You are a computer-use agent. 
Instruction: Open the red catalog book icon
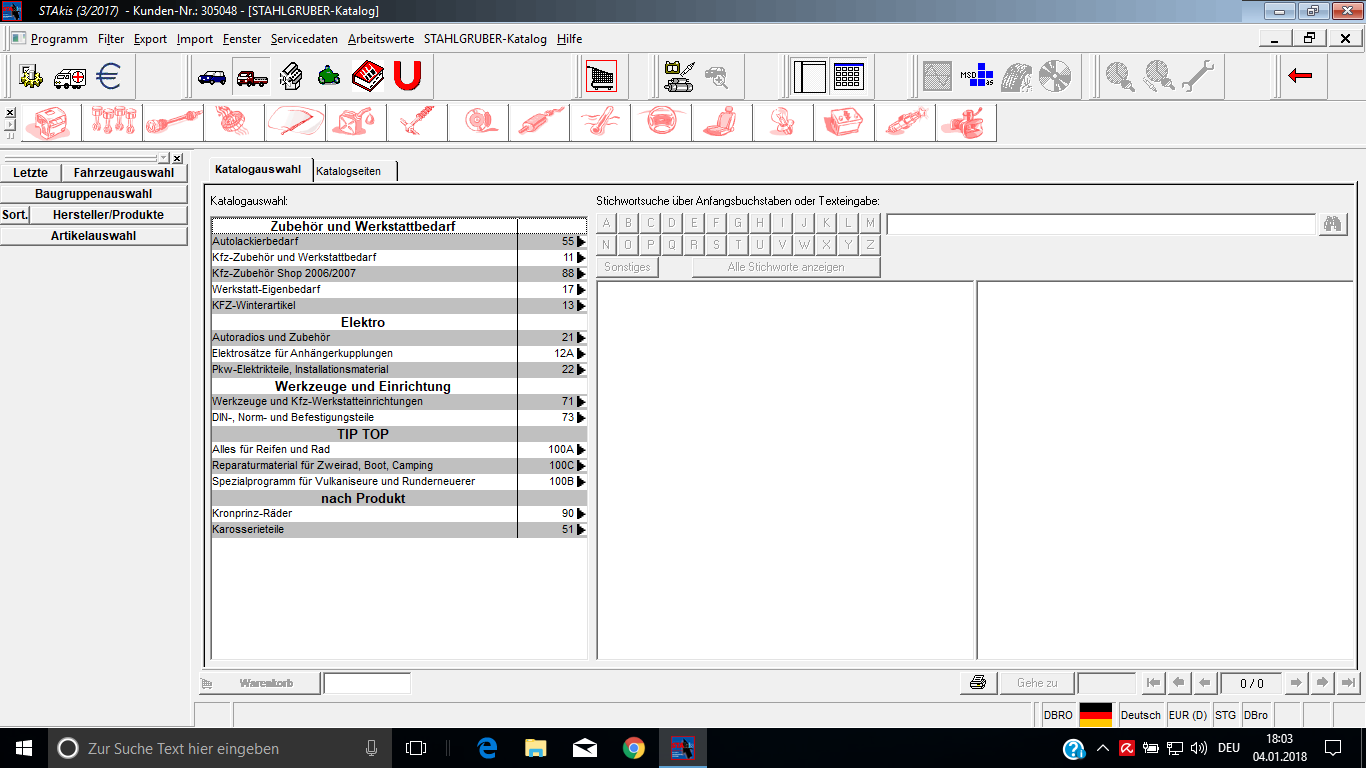[368, 76]
